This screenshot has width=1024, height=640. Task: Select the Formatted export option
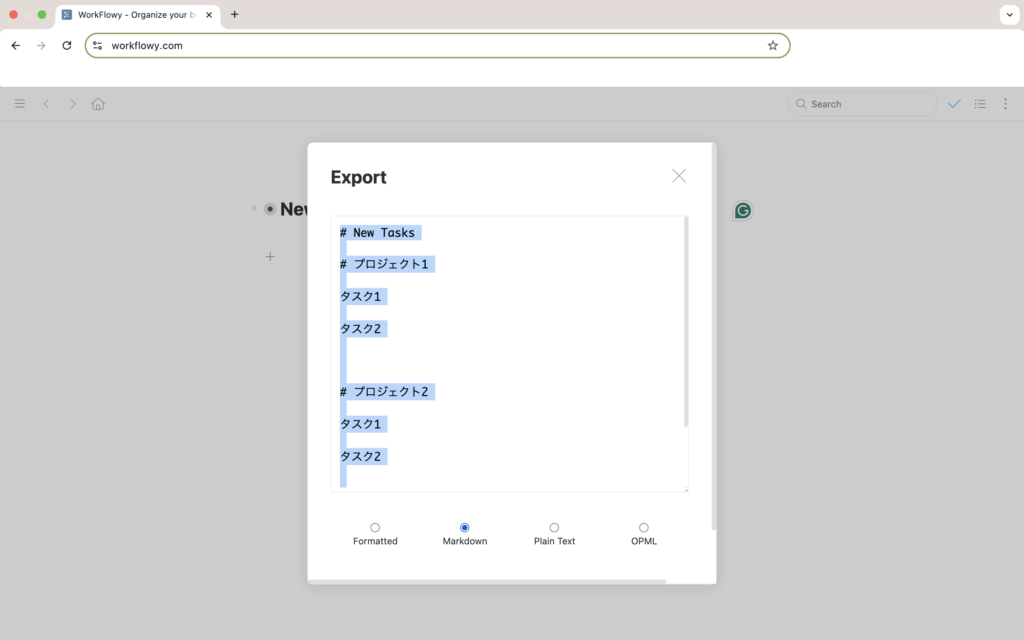375,528
